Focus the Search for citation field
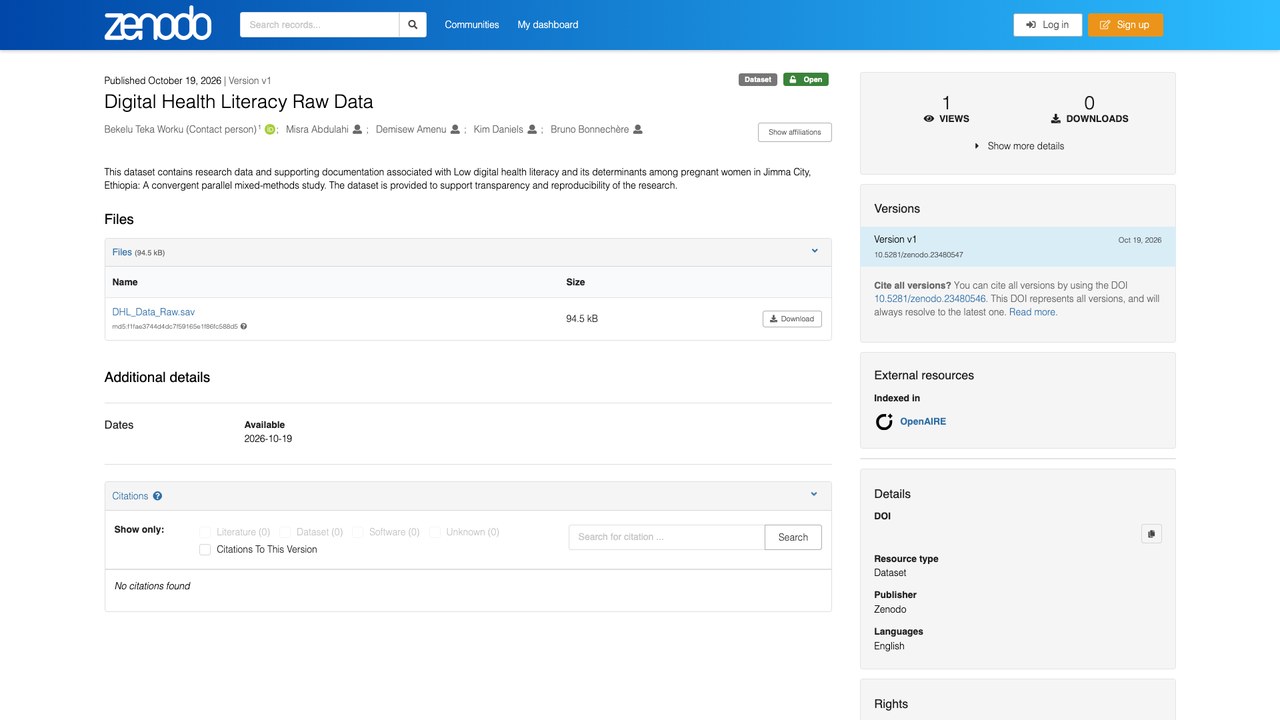 point(667,537)
